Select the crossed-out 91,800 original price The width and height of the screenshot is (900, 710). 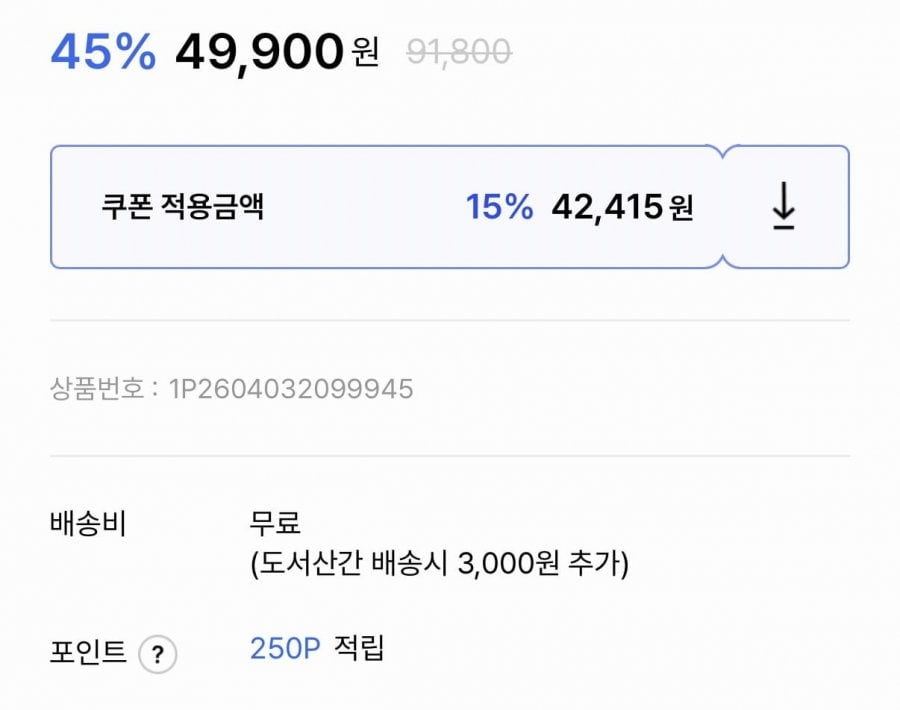click(459, 51)
